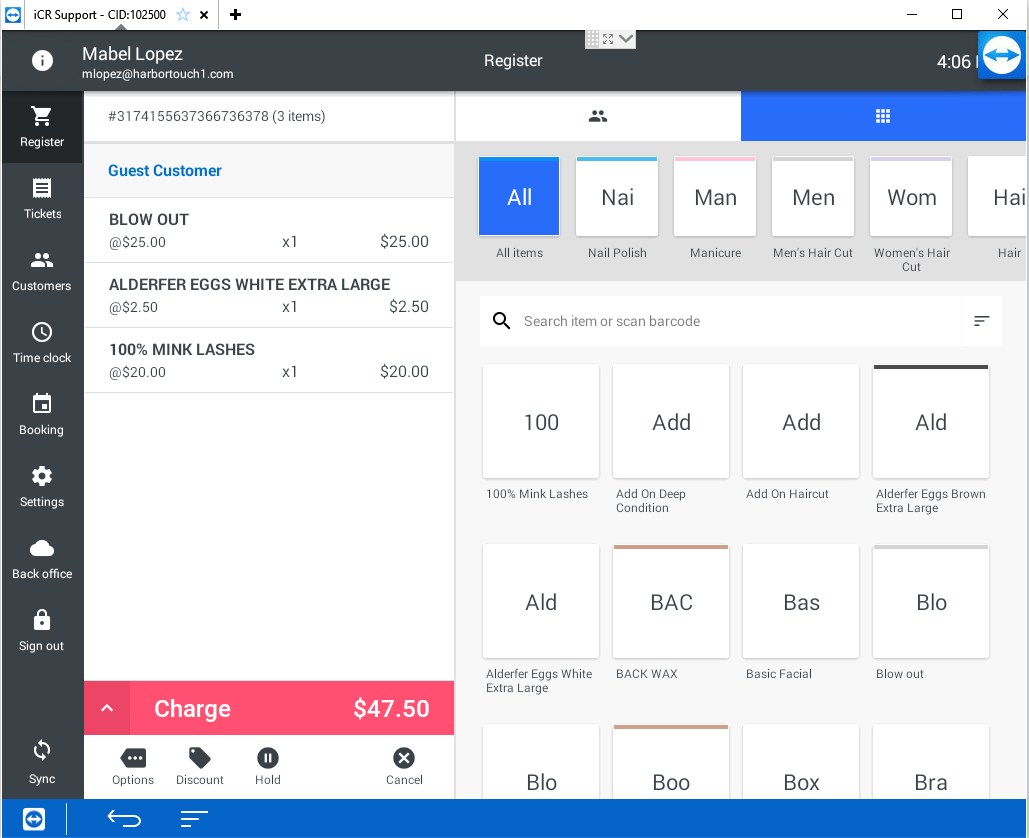This screenshot has width=1029, height=838.
Task: Open Settings from the sidebar
Action: tap(42, 487)
